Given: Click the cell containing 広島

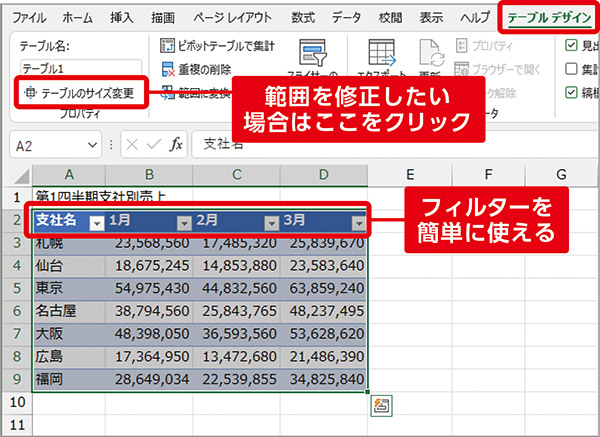Looking at the screenshot, I should click(x=69, y=357).
